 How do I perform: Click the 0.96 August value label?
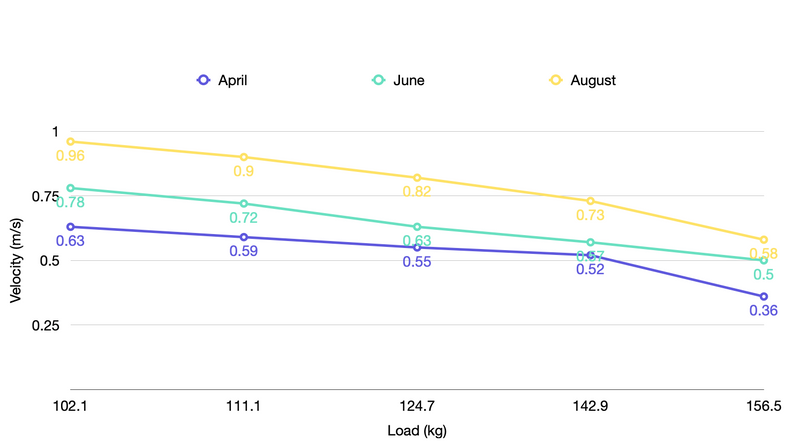(x=70, y=156)
